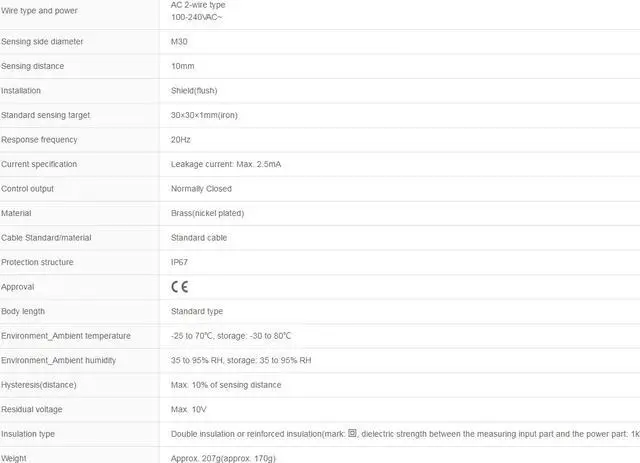640x463 pixels.
Task: Click the double insulation square mark icon
Action: click(x=352, y=433)
